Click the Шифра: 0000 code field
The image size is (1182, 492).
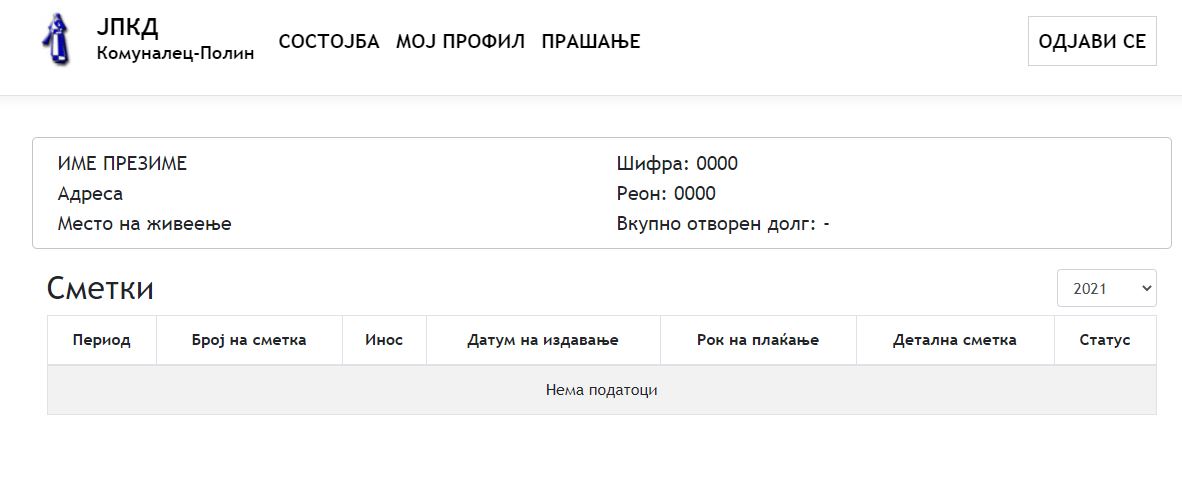point(677,163)
